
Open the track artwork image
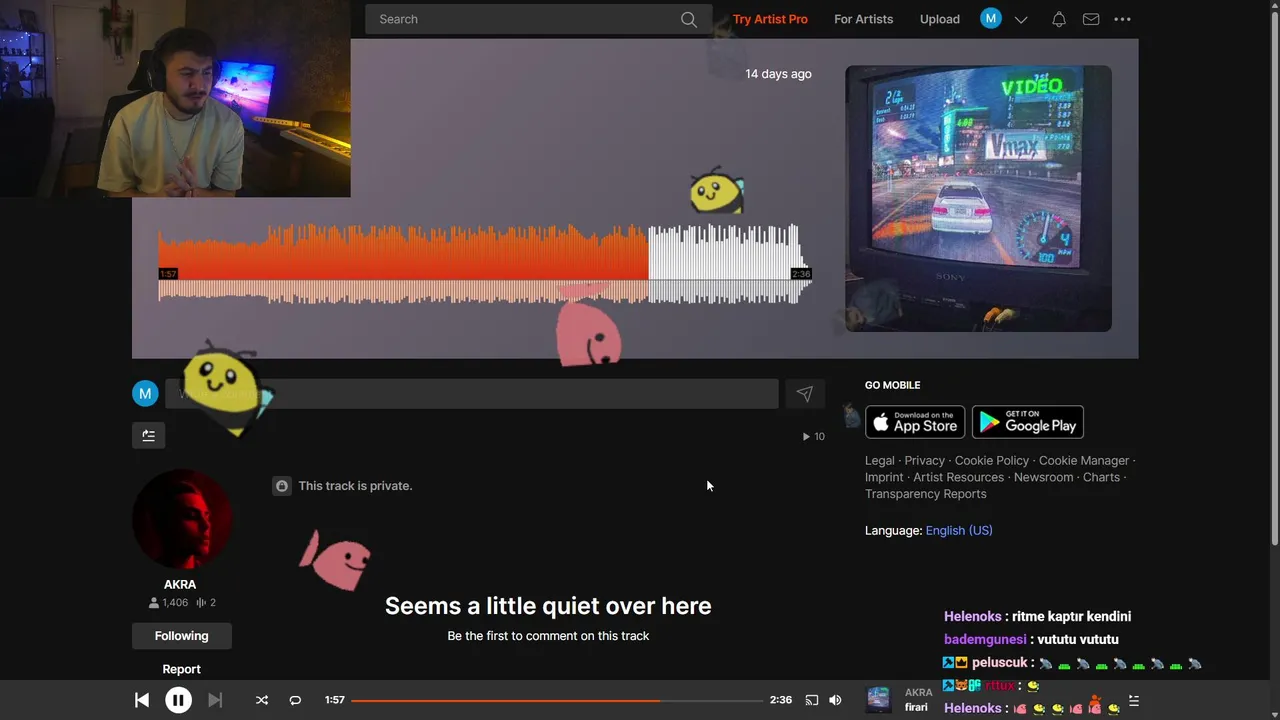[x=978, y=198]
